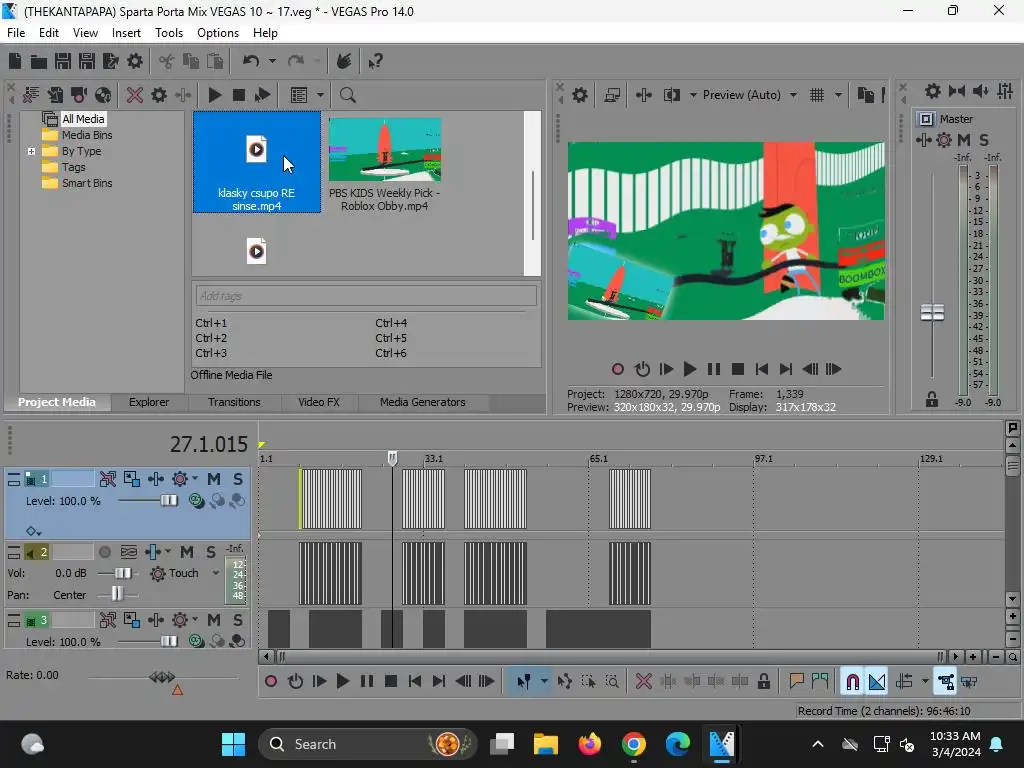This screenshot has height=768, width=1024.
Task: Copy preview snapshot to clipboard
Action: 865,95
